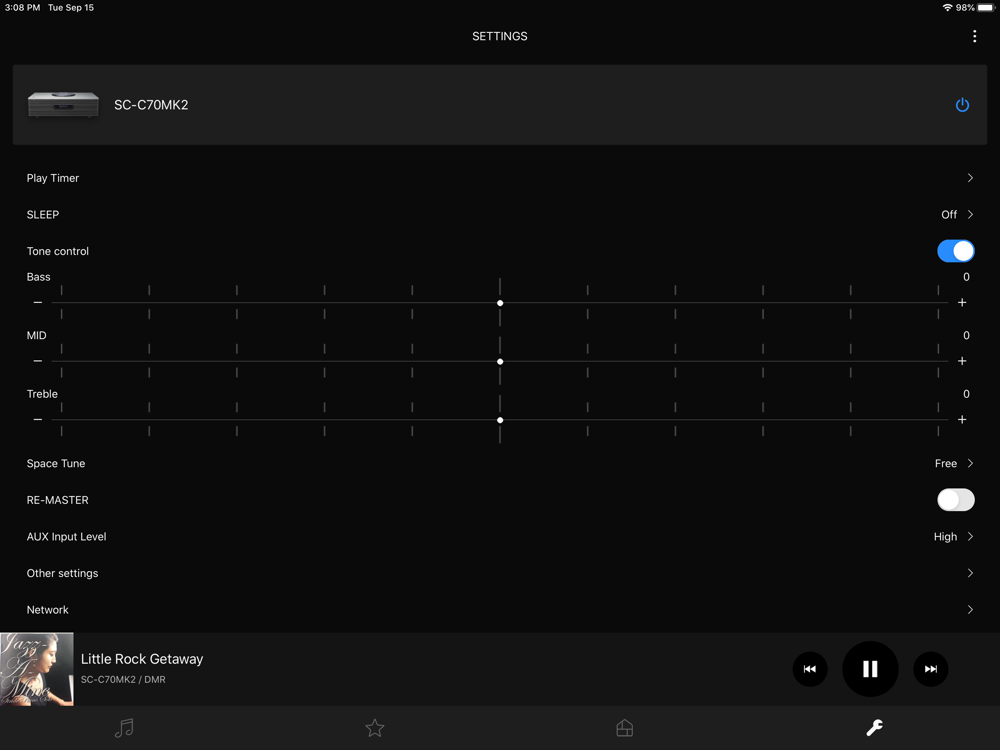Increase Treble with the plus button
Viewport: 1000px width, 750px height.
[x=962, y=420]
